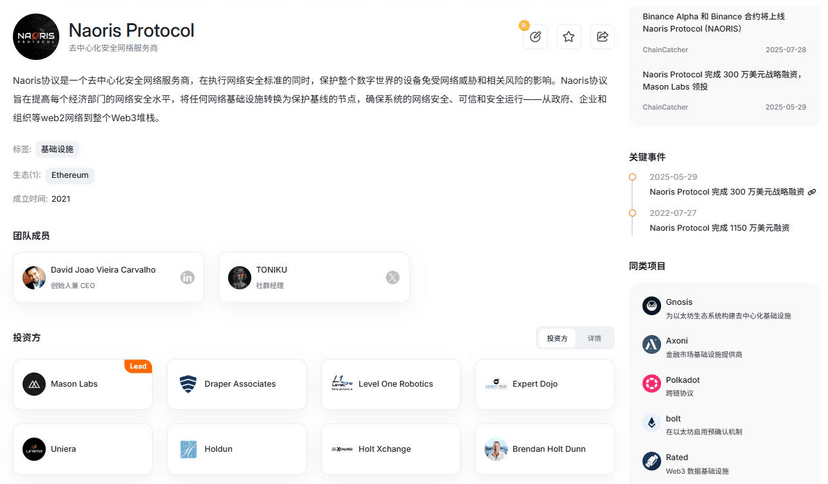Click the Holt Xchange logo
This screenshot has height=484, width=828.
click(342, 449)
